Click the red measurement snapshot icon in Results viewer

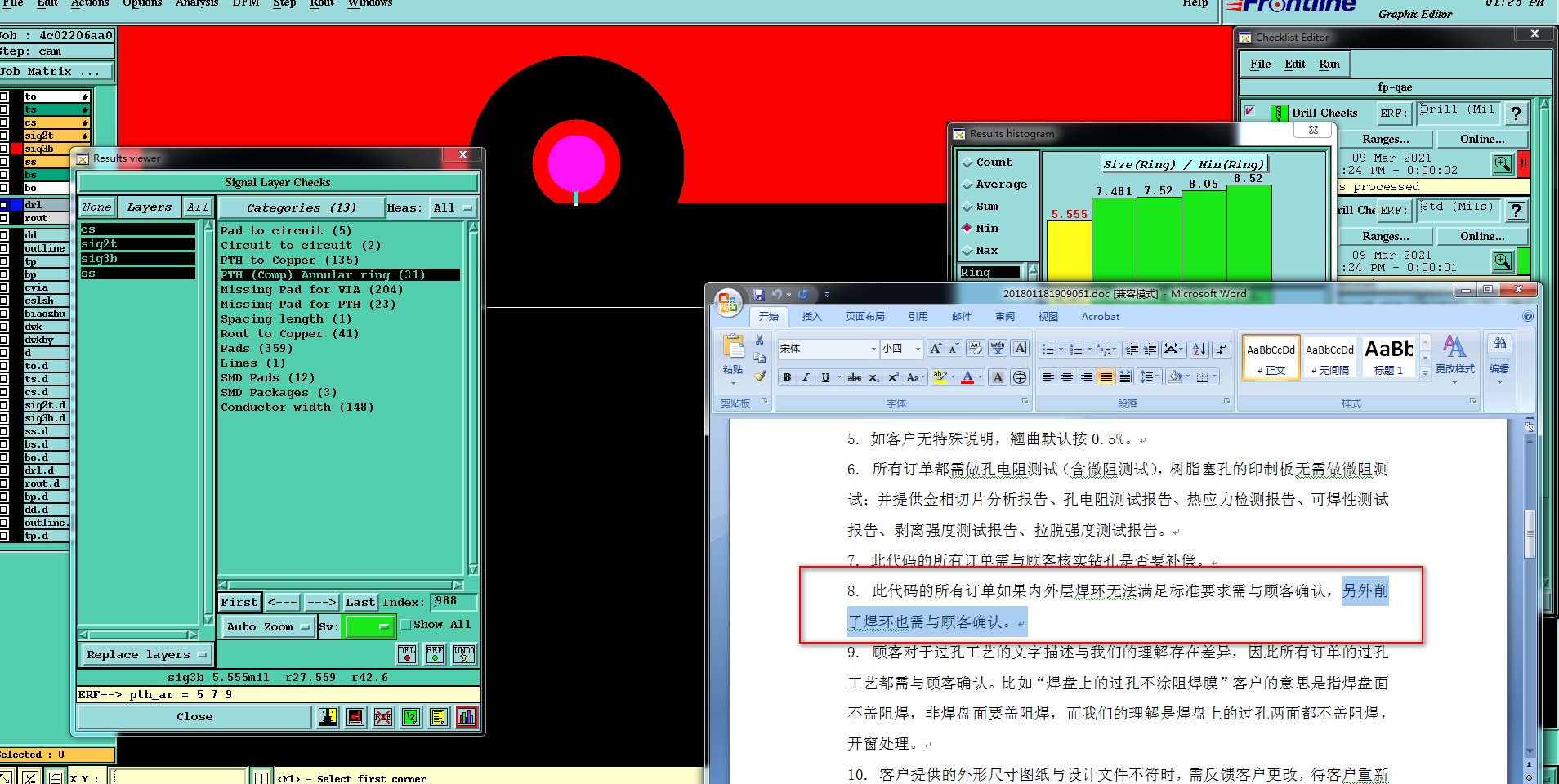355,717
